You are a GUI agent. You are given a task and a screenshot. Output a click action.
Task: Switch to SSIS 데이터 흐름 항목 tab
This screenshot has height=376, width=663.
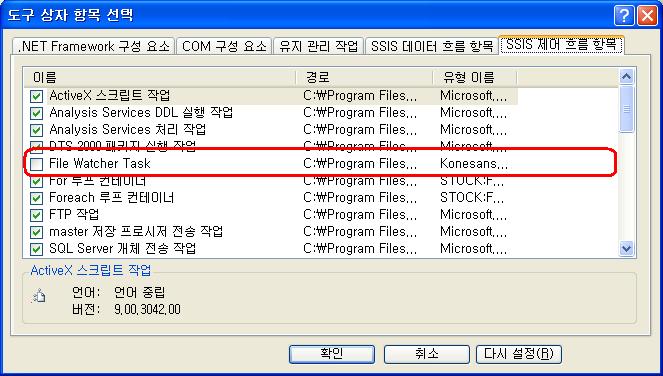click(x=432, y=46)
